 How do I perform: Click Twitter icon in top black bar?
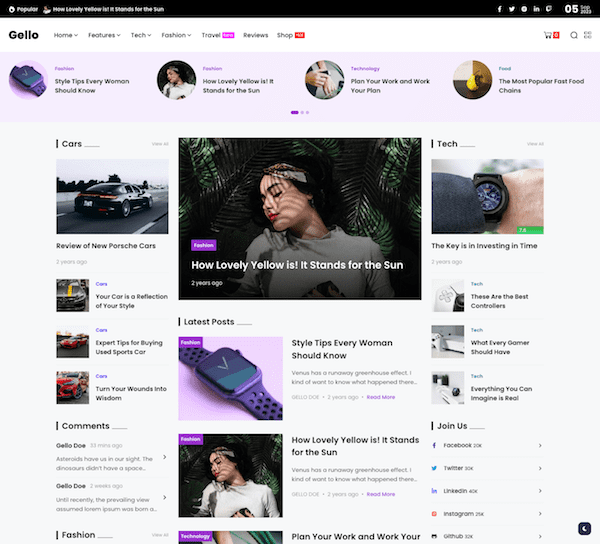click(x=511, y=9)
